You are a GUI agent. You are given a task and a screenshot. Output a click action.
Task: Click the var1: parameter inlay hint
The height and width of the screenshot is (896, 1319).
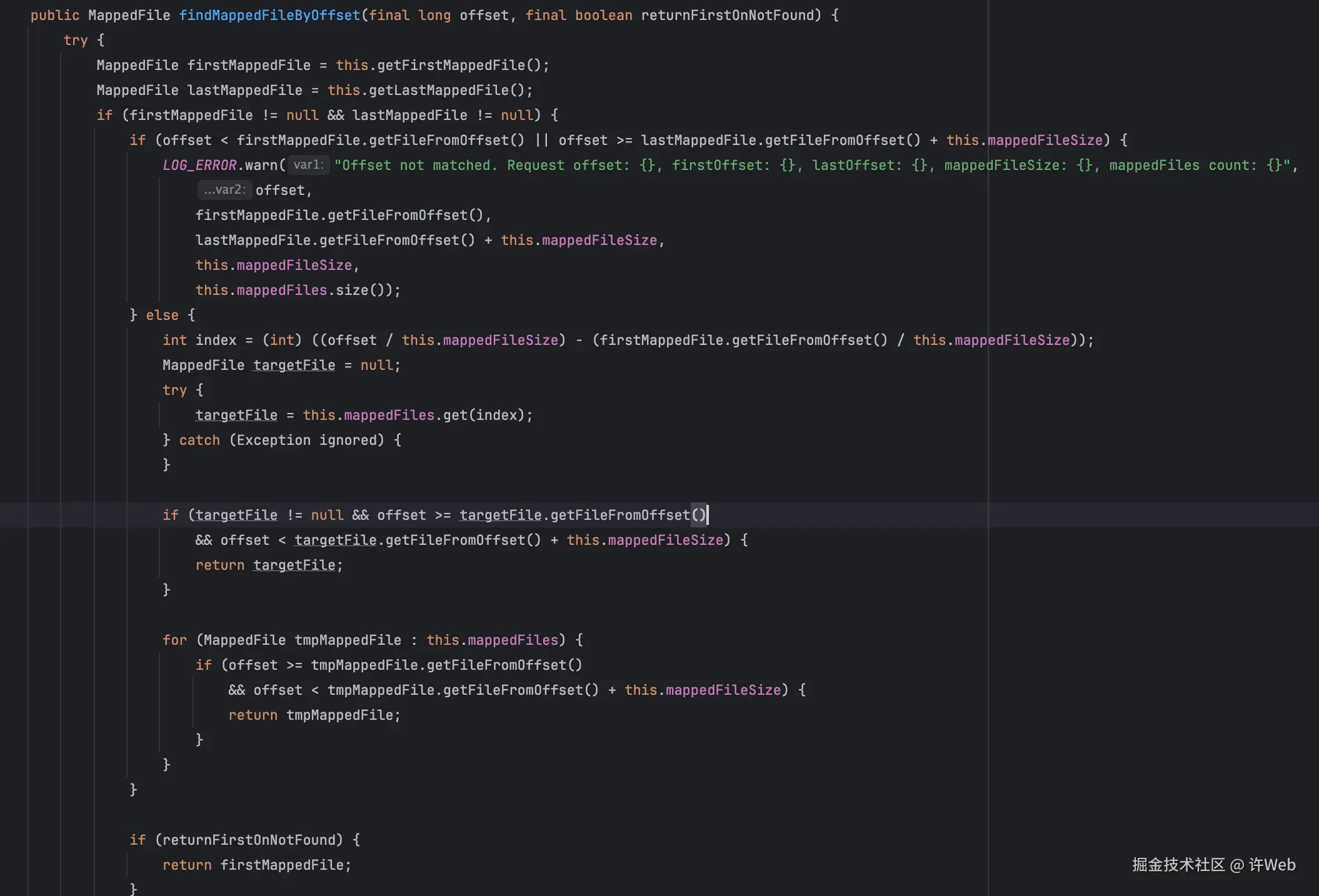(x=308, y=165)
